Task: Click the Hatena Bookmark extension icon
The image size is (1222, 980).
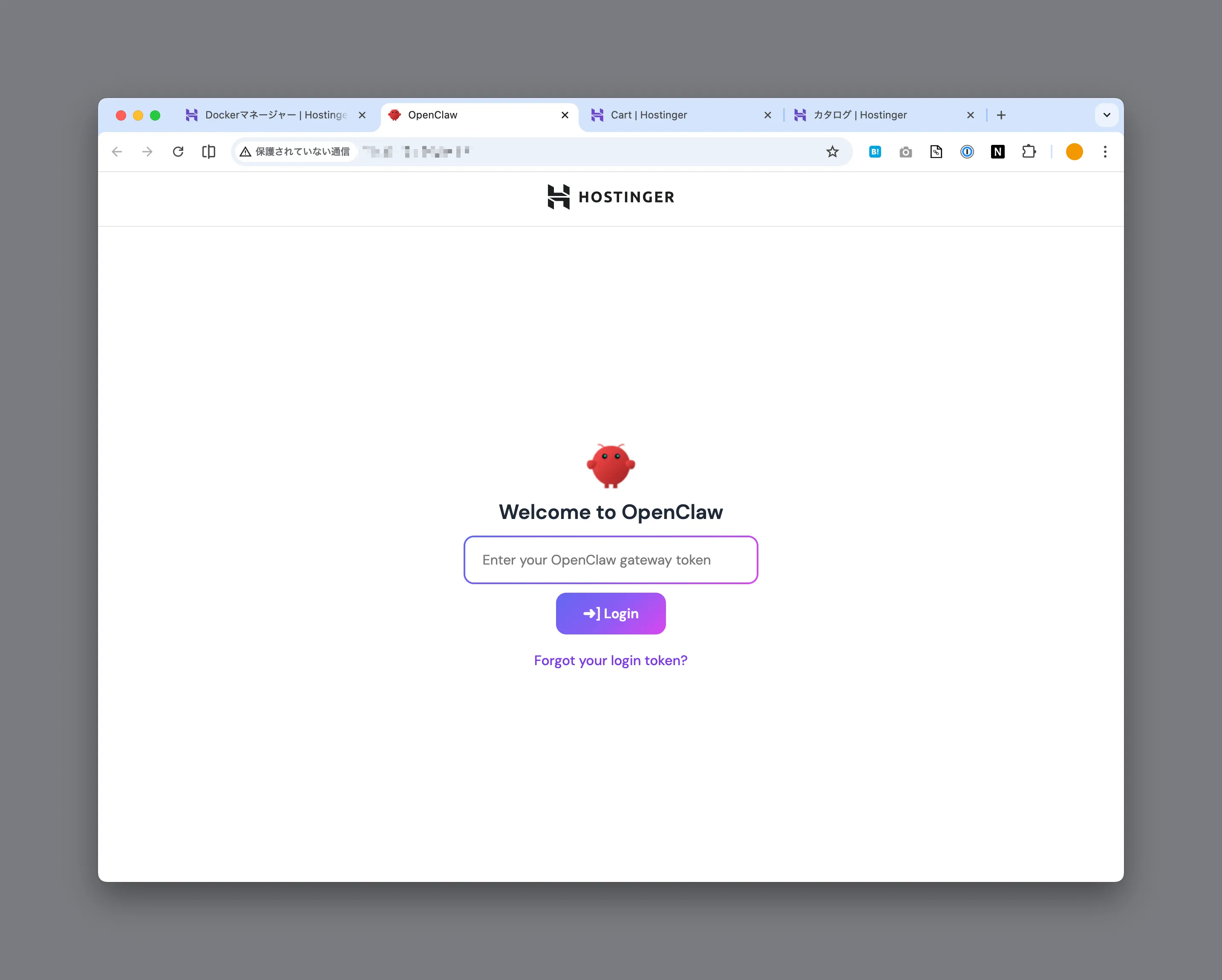Action: pos(875,151)
